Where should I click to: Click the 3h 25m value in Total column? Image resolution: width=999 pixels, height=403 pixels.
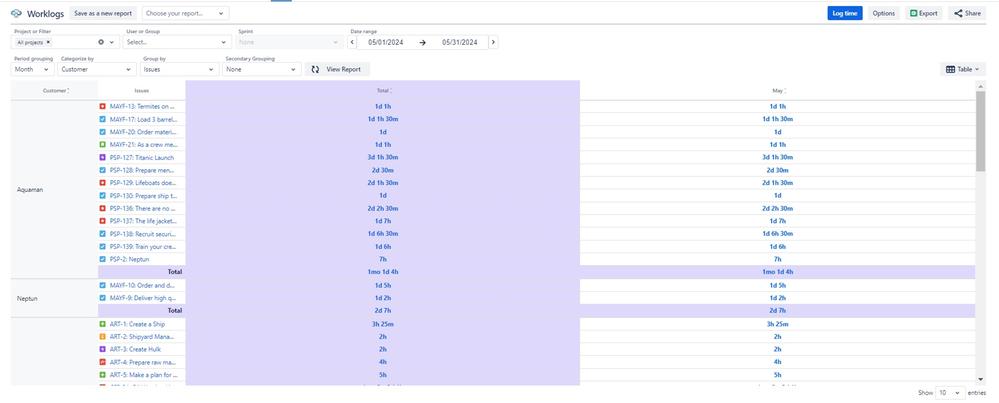(x=383, y=324)
